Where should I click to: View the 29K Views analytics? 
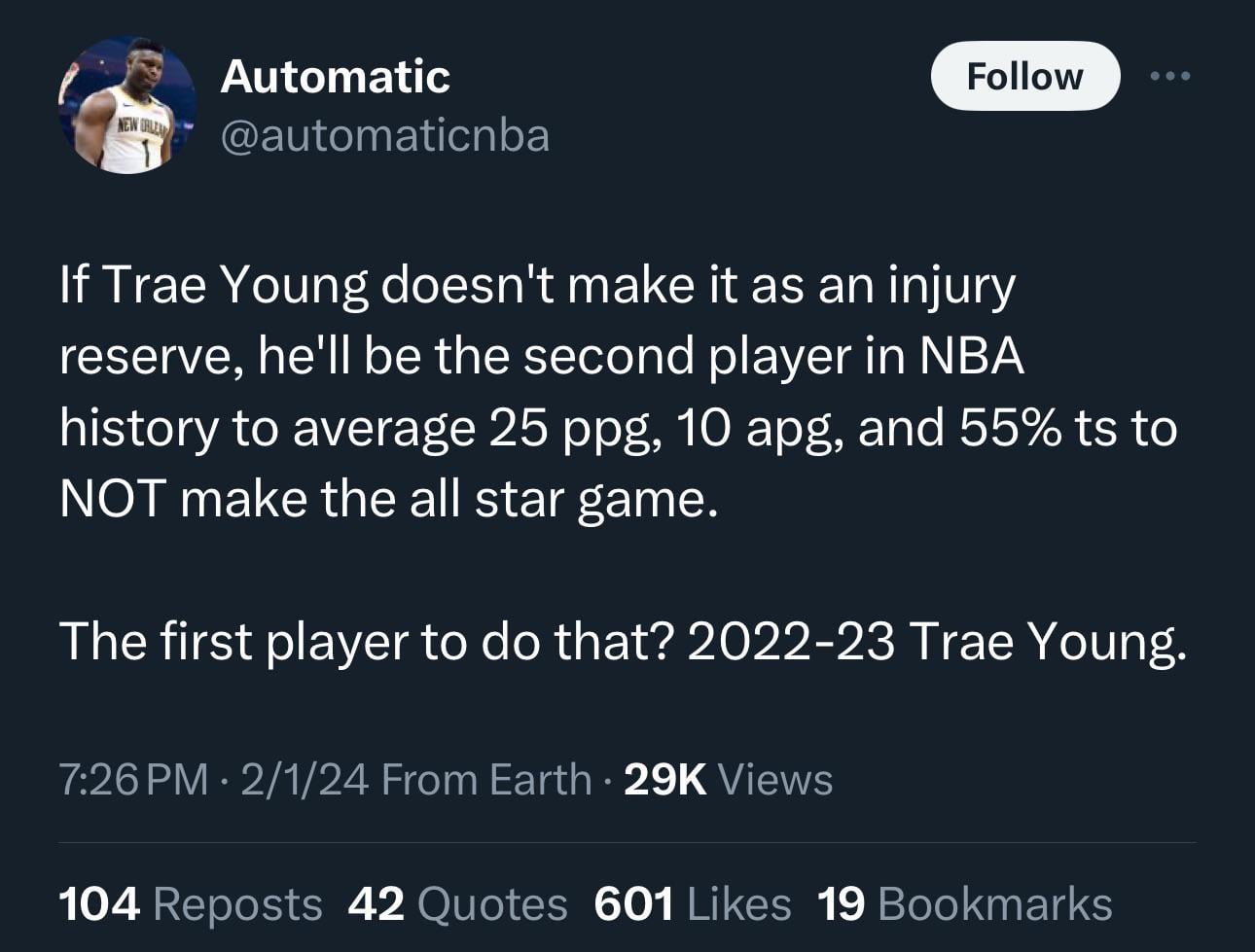pos(728,779)
